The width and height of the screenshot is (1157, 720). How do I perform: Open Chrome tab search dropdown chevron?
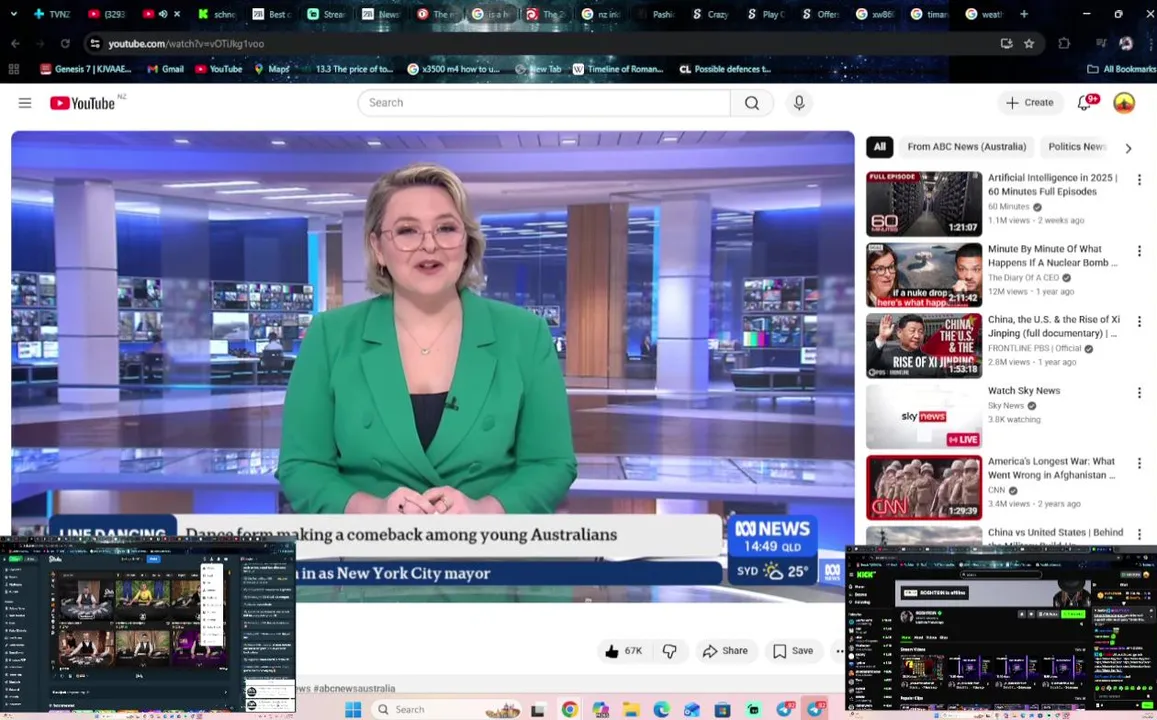pos(13,14)
